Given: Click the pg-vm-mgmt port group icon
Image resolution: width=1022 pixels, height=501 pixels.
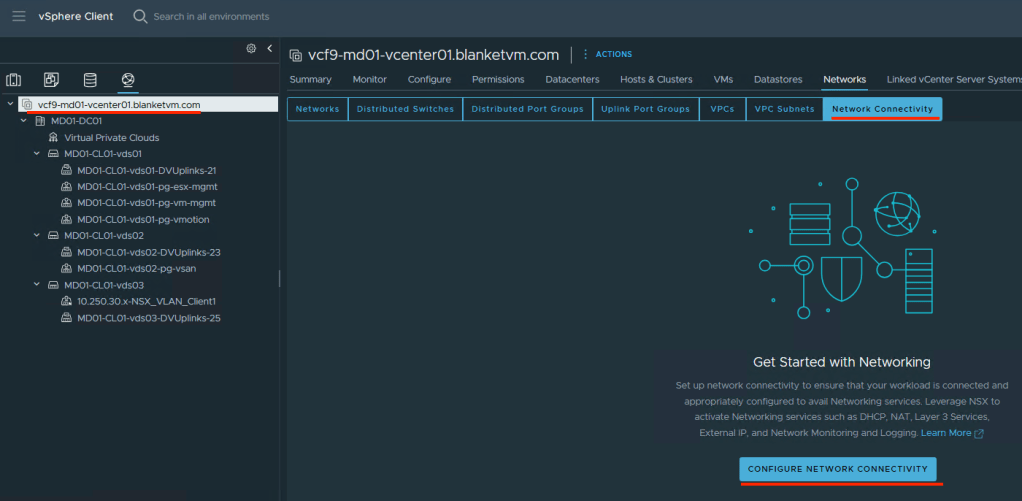Looking at the screenshot, I should tap(66, 203).
